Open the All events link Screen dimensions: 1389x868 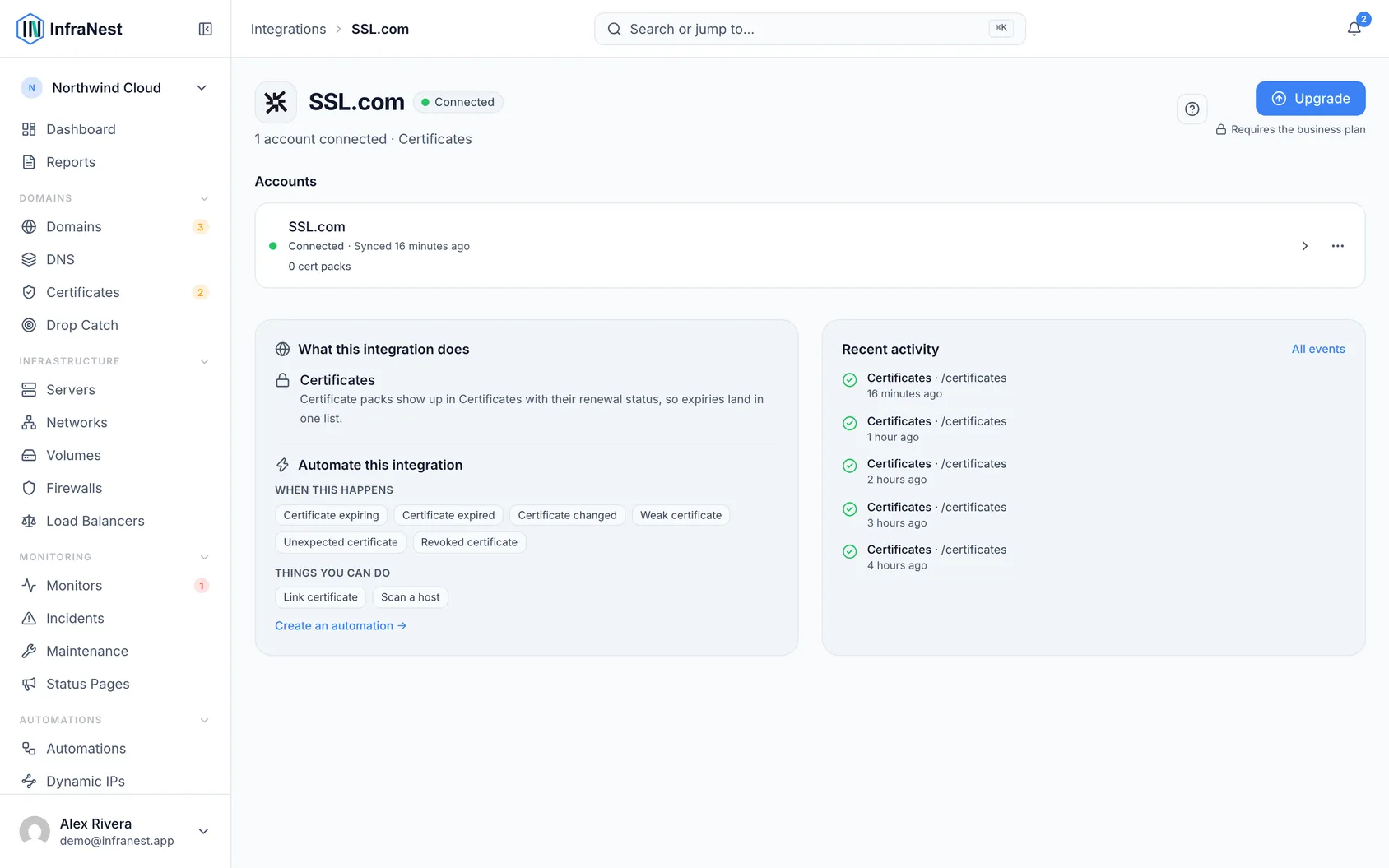coord(1318,349)
